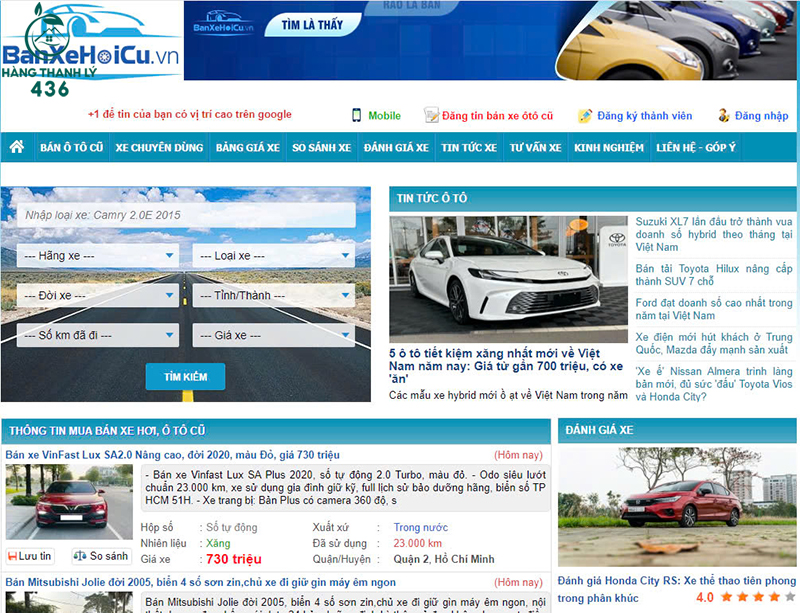Open the ĐÁNH GIÁ XE menu

(x=396, y=148)
